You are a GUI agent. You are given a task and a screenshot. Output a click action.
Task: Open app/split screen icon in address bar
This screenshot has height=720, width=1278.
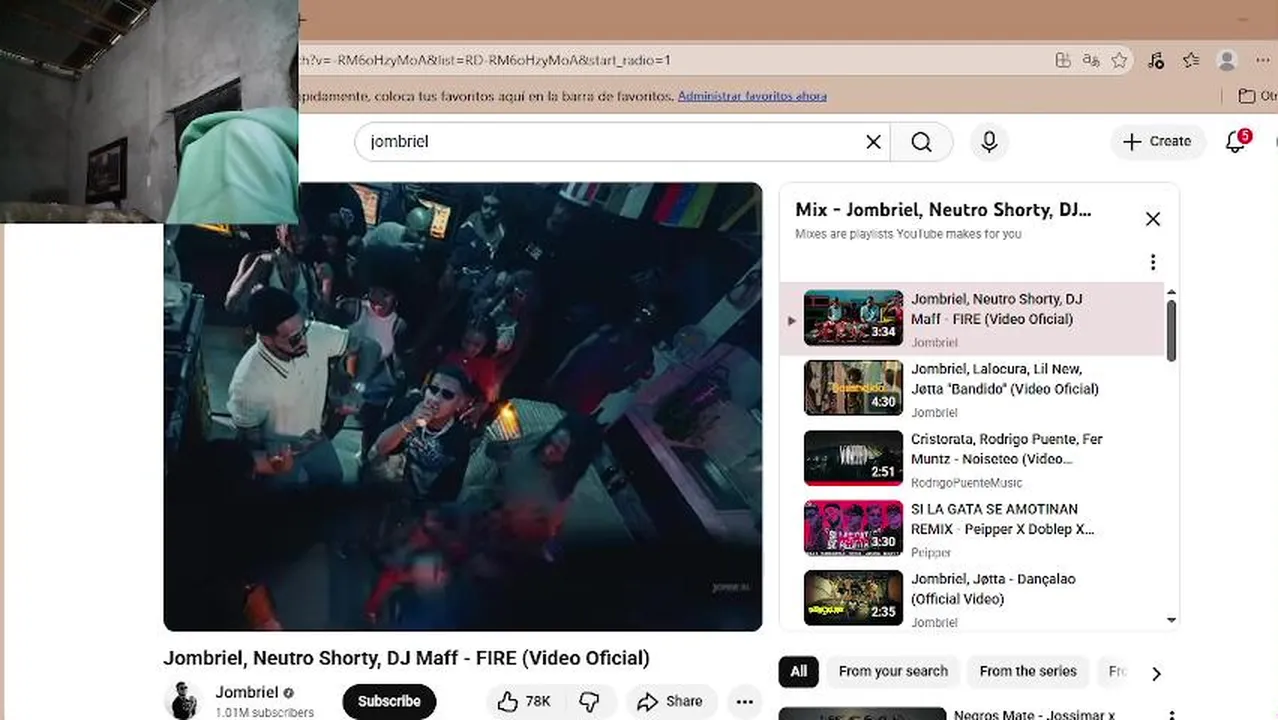tap(1063, 61)
